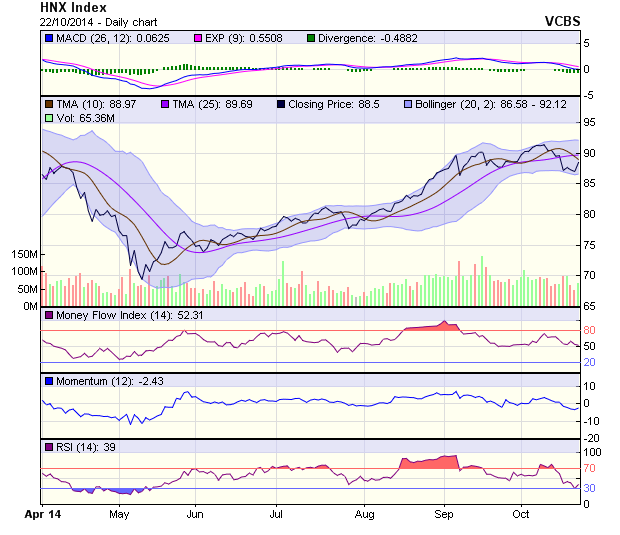Click the Oct label on the date axis
Screen dimensions: 620x535
[520, 514]
